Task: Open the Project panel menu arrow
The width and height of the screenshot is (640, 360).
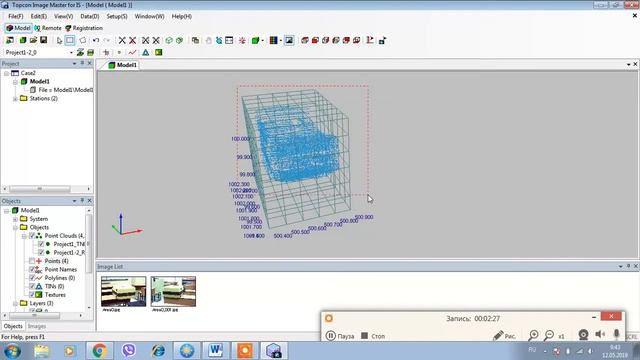Action: [x=74, y=64]
